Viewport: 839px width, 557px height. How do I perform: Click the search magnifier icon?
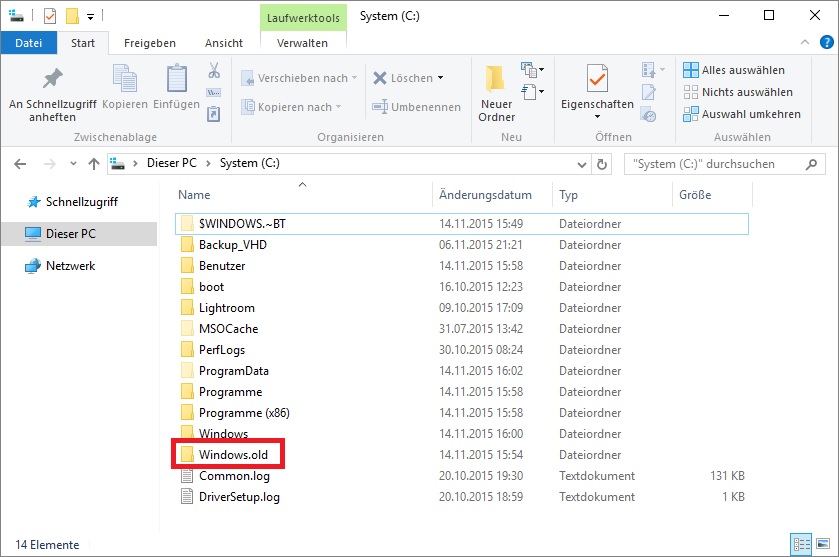click(811, 164)
